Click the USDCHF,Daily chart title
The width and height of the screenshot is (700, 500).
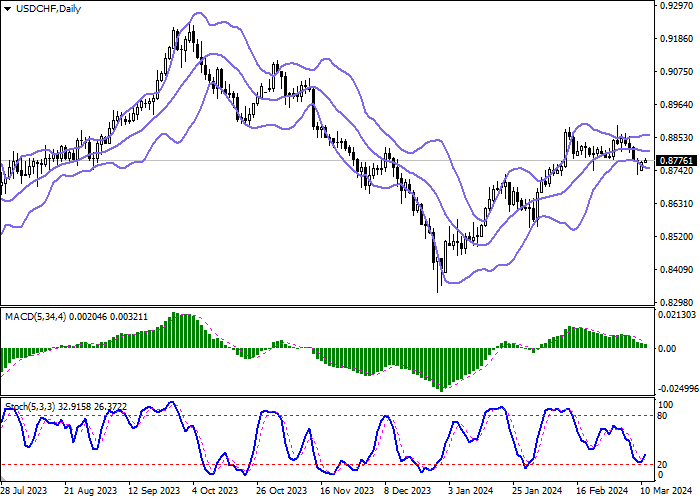pos(48,8)
